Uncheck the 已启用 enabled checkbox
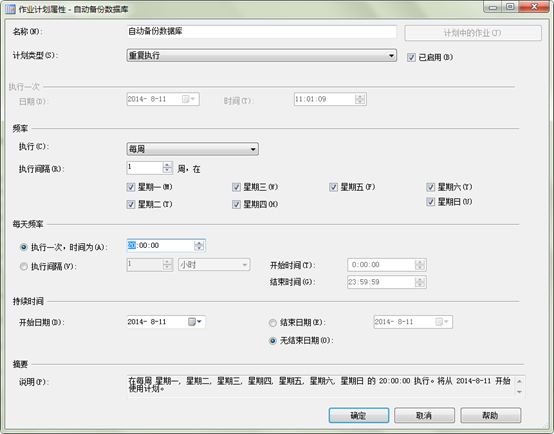 (x=411, y=57)
